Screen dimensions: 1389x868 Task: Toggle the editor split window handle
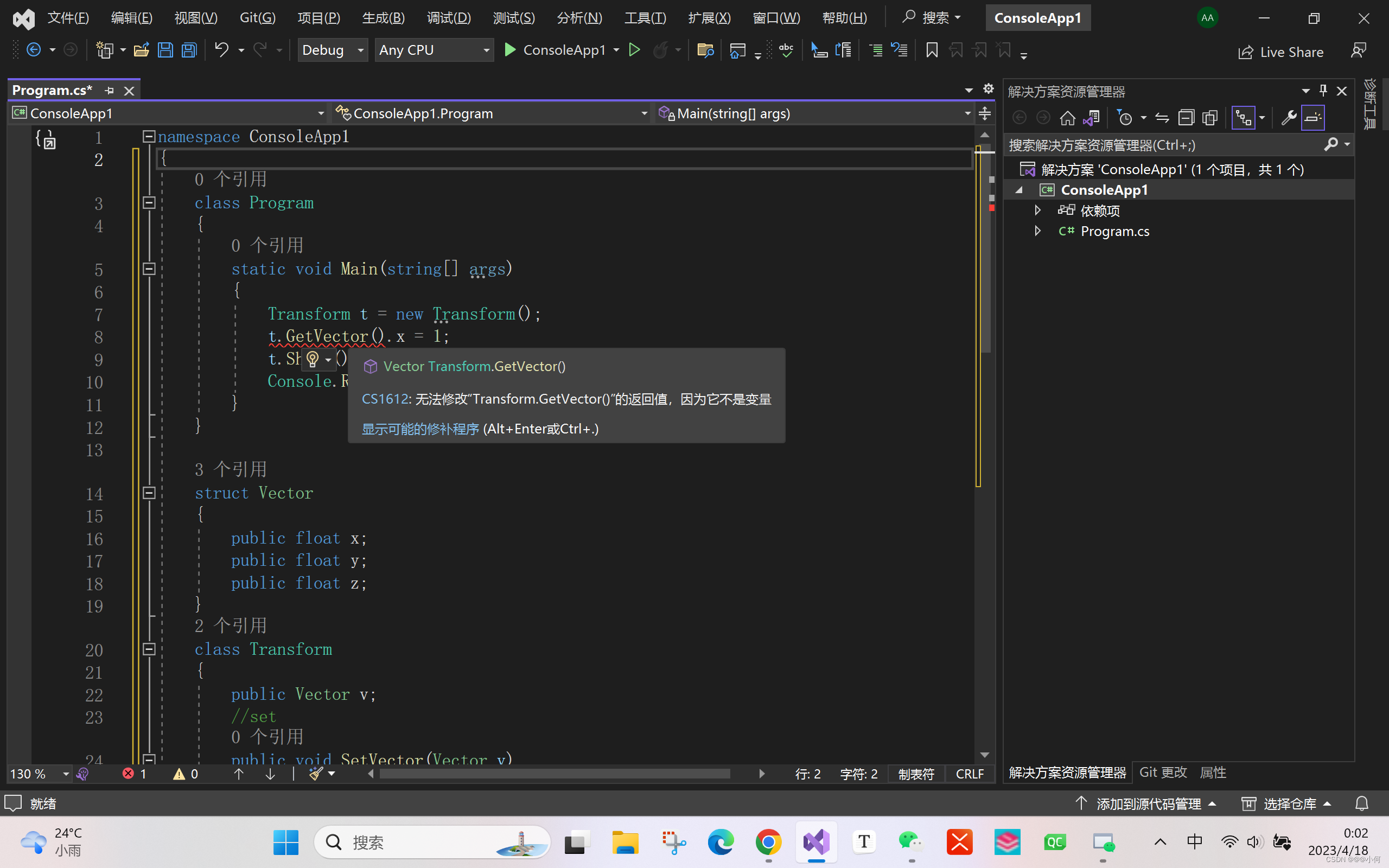[984, 114]
